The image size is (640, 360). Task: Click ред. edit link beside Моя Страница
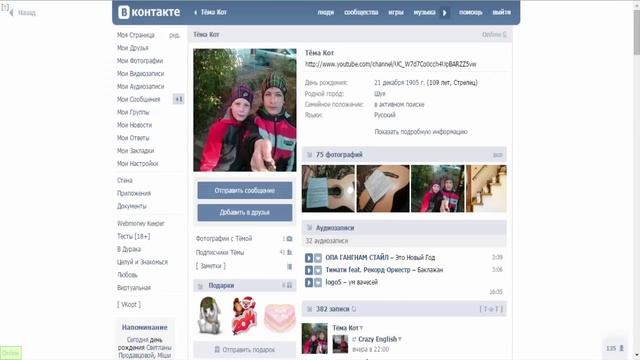pyautogui.click(x=174, y=36)
